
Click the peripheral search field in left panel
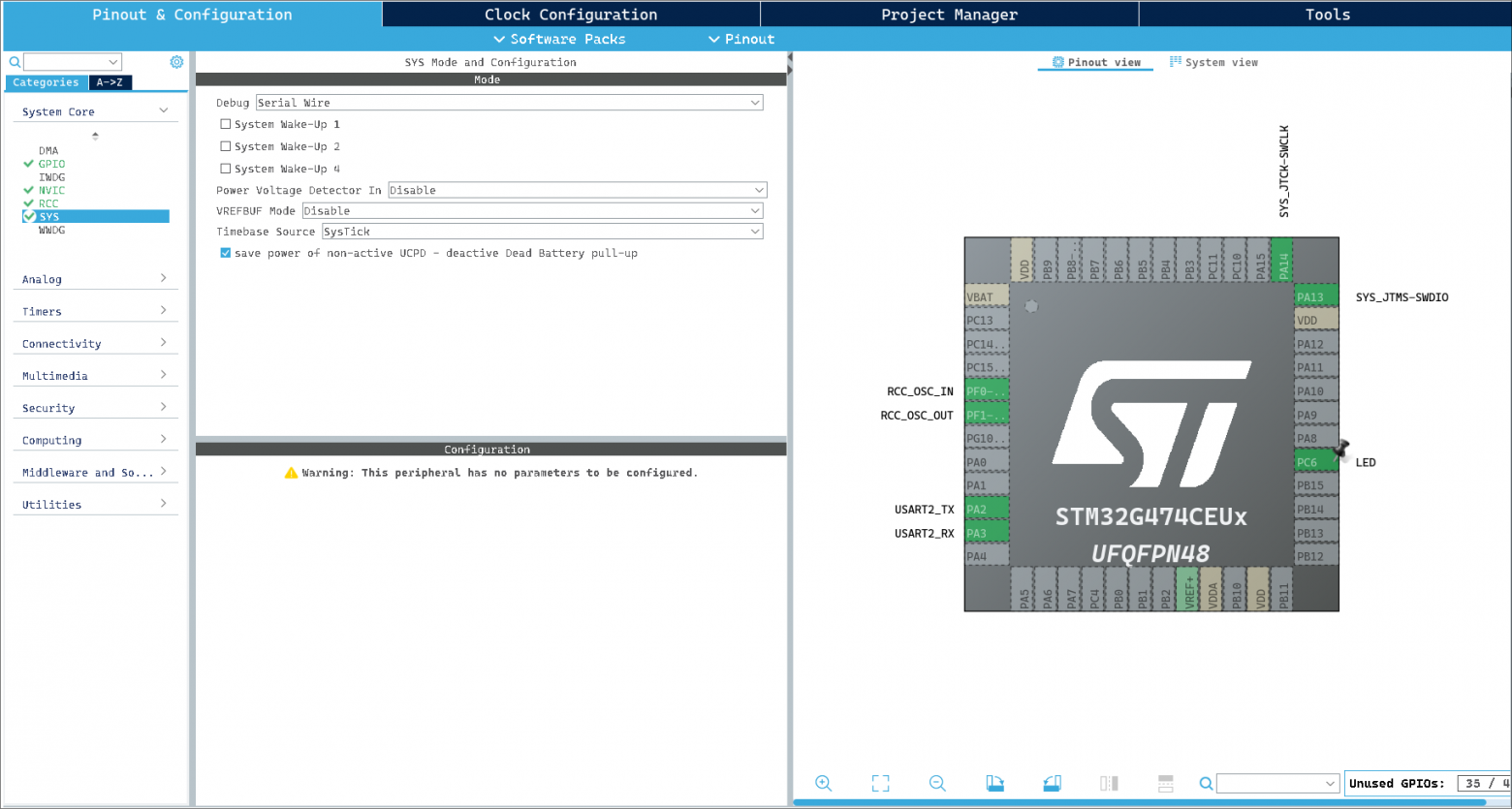point(72,62)
